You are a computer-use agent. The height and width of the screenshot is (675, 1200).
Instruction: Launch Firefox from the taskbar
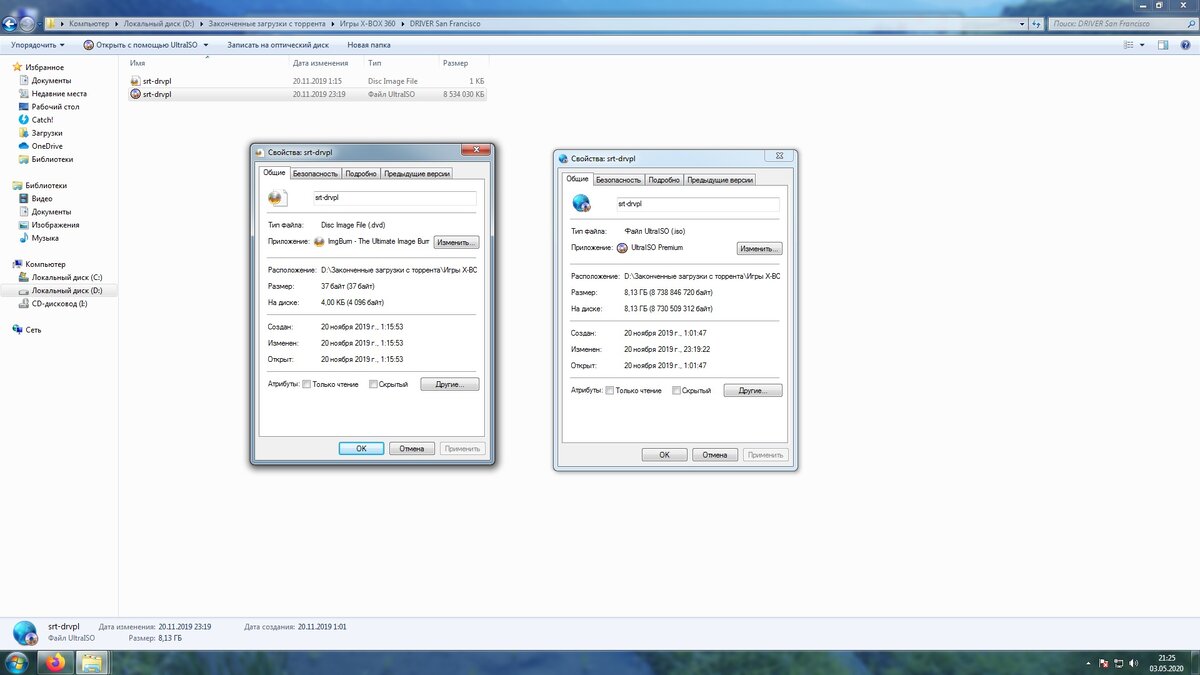point(54,662)
